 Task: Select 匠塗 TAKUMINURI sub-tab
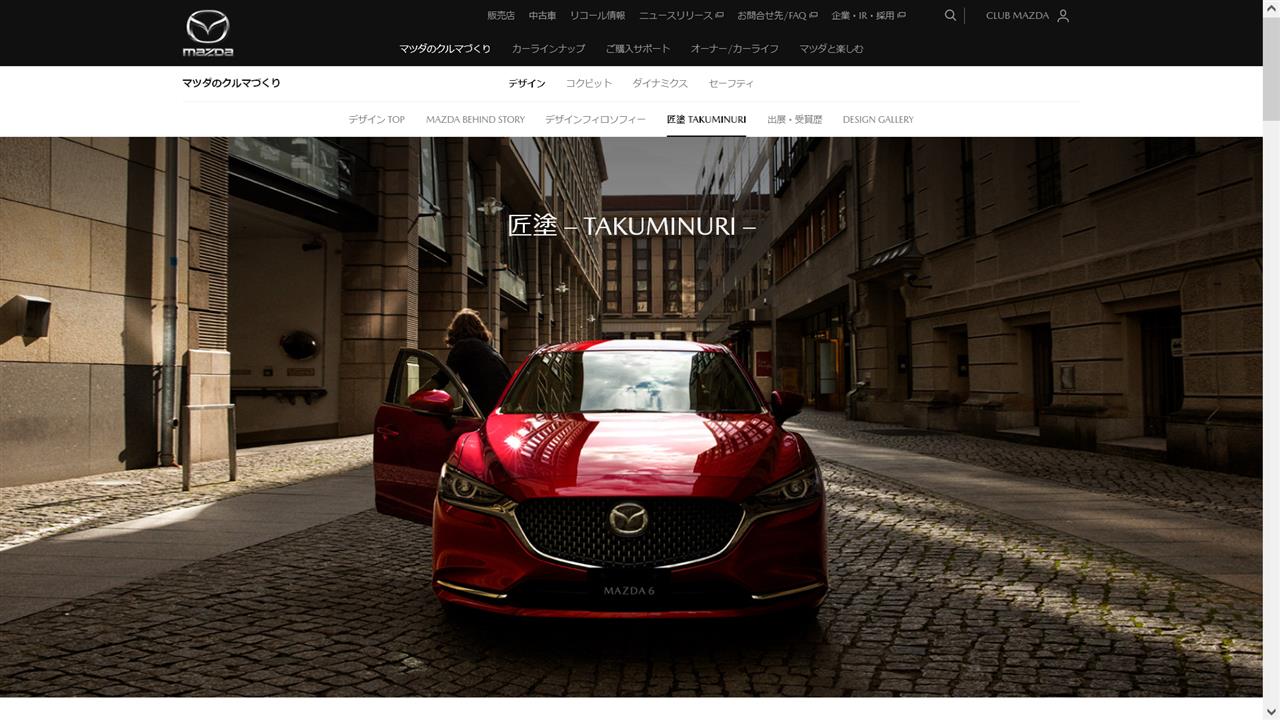706,119
